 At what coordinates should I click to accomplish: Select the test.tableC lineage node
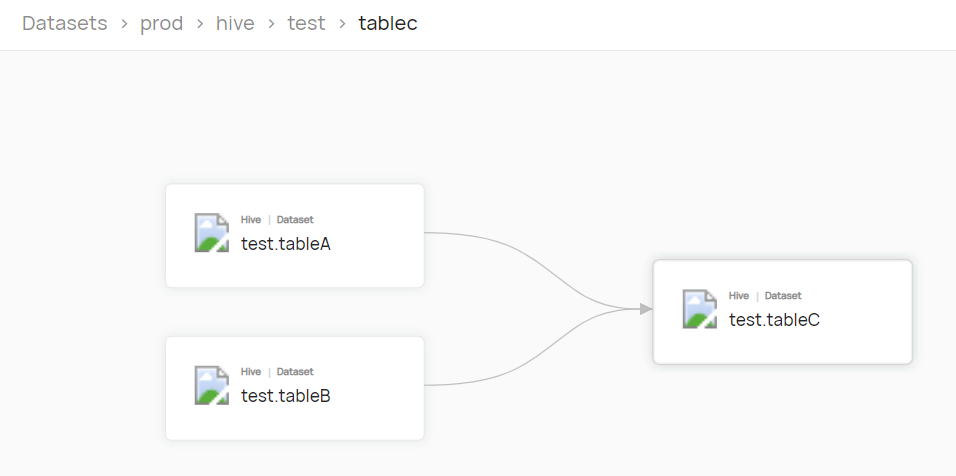click(782, 312)
